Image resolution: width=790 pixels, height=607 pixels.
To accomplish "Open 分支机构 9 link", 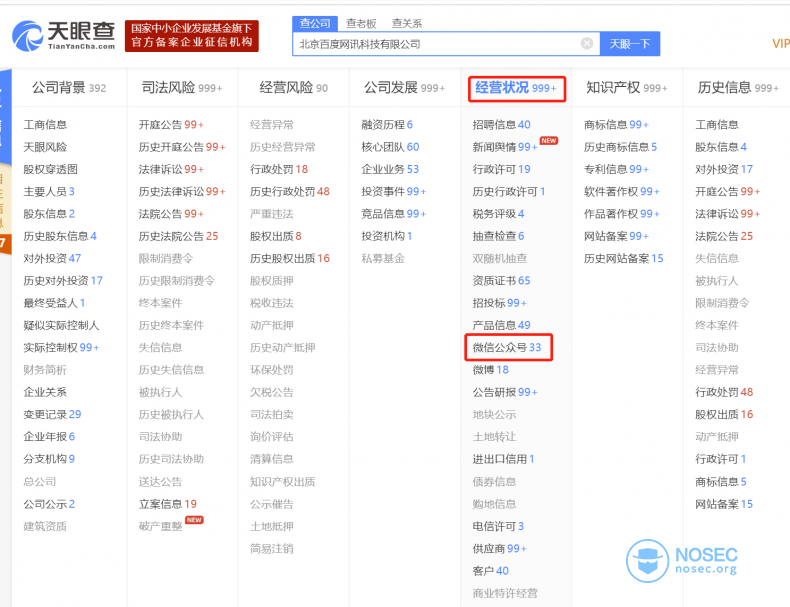I will pyautogui.click(x=49, y=458).
